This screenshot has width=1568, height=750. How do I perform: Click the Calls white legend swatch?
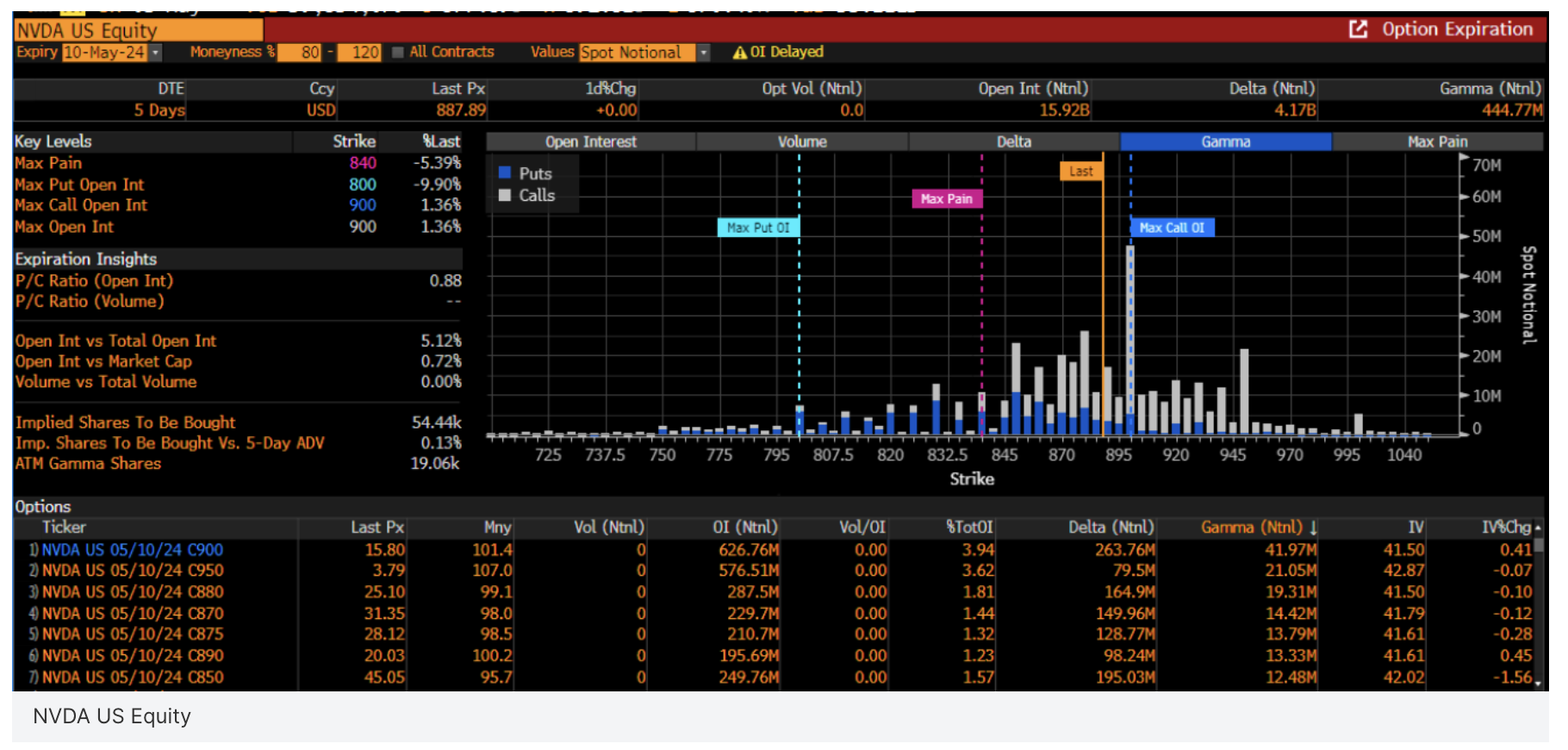click(x=505, y=195)
